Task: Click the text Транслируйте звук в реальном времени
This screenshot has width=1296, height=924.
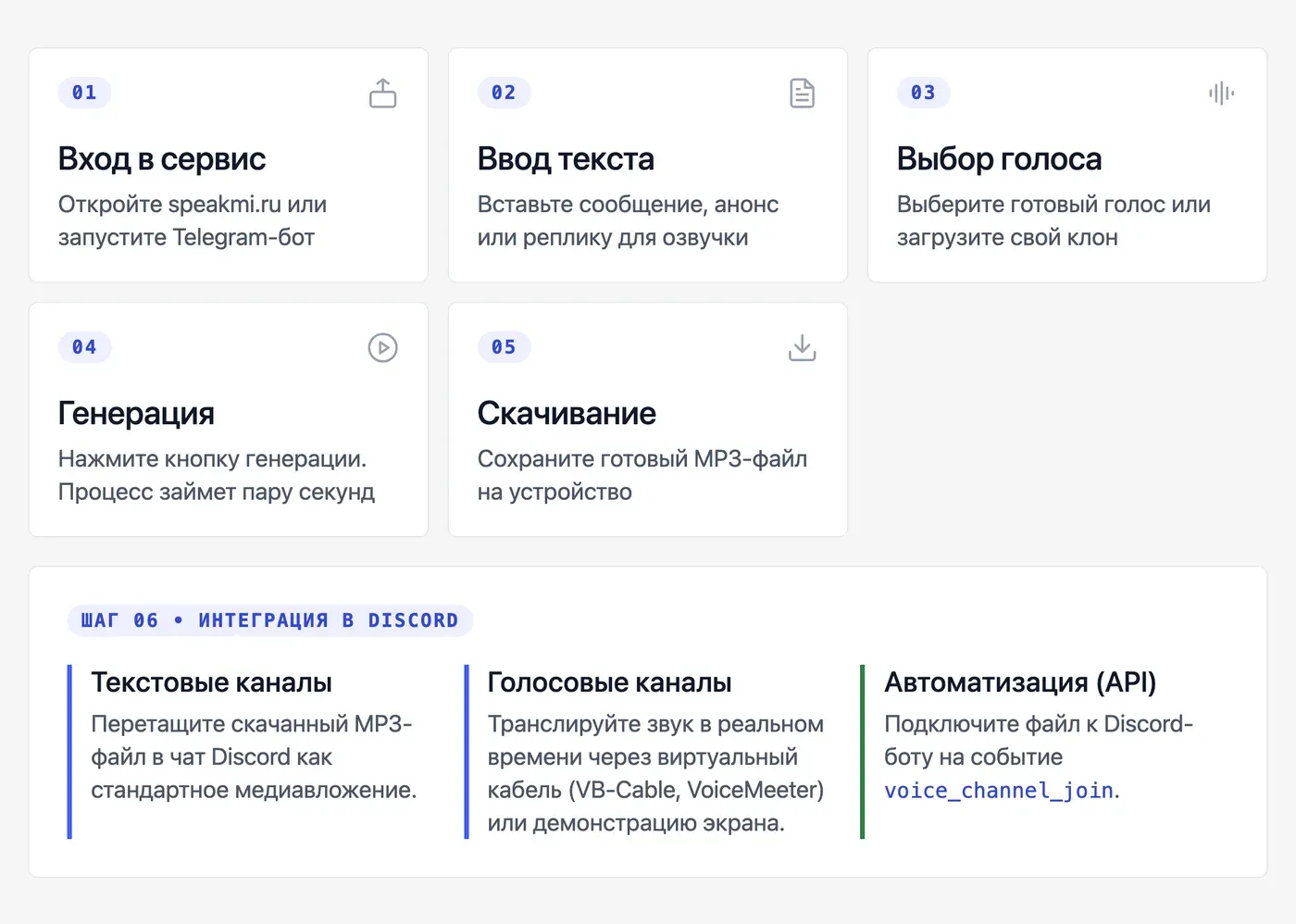Action: 655,741
